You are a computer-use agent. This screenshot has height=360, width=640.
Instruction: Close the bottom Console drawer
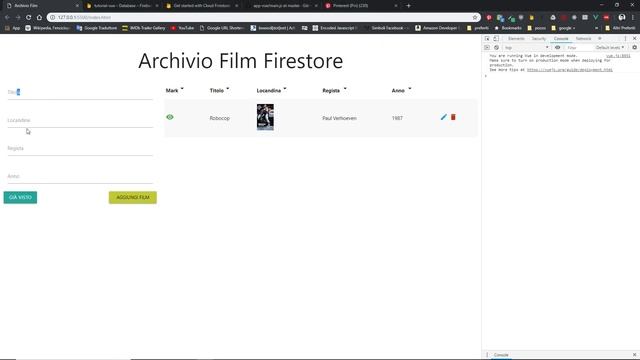pos(634,355)
